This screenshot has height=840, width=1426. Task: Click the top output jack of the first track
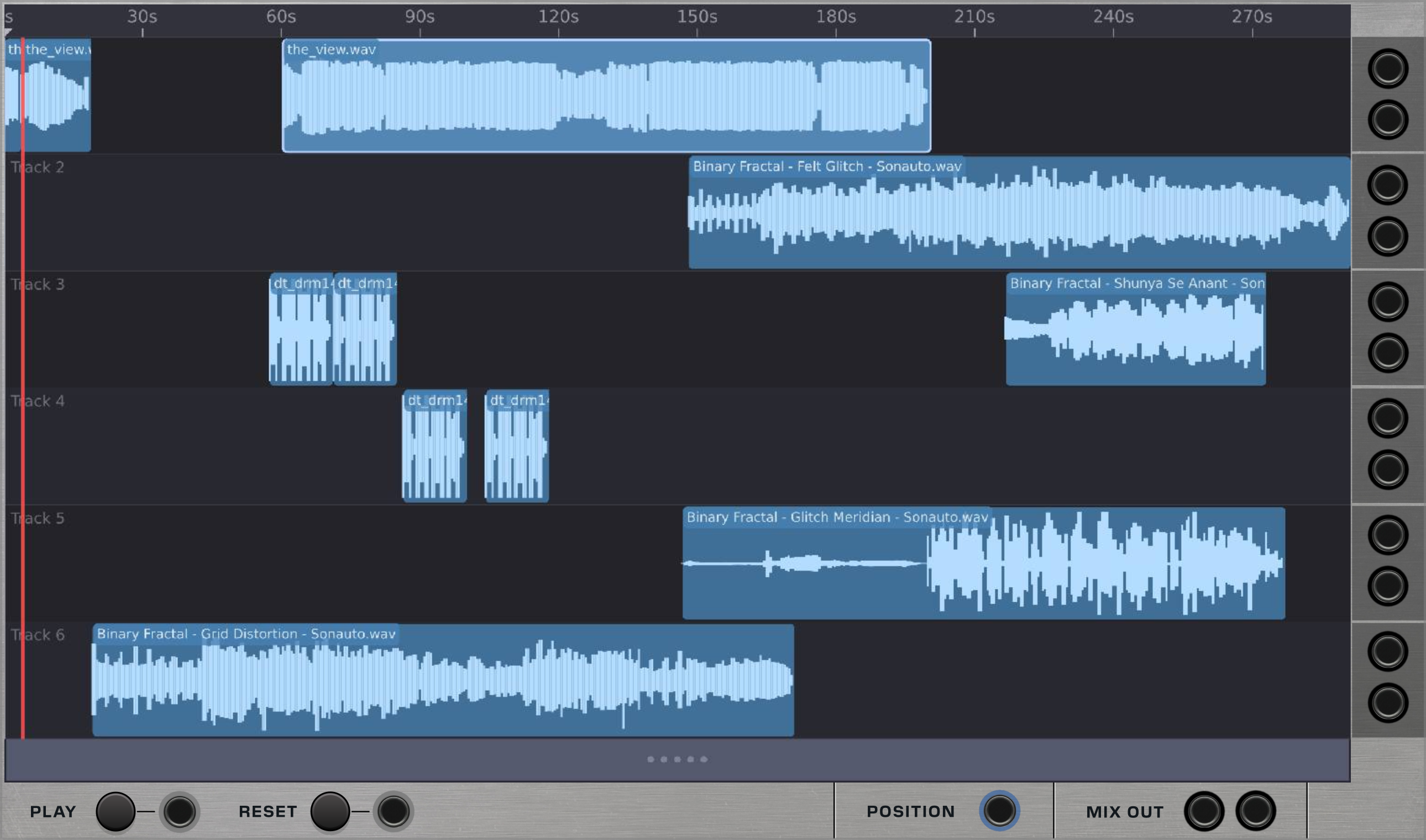pos(1387,69)
